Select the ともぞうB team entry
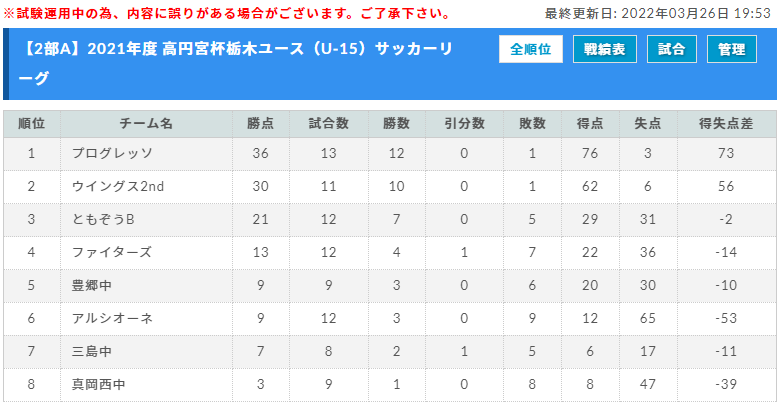Viewport: 781px width, 407px height. pyautogui.click(x=103, y=219)
